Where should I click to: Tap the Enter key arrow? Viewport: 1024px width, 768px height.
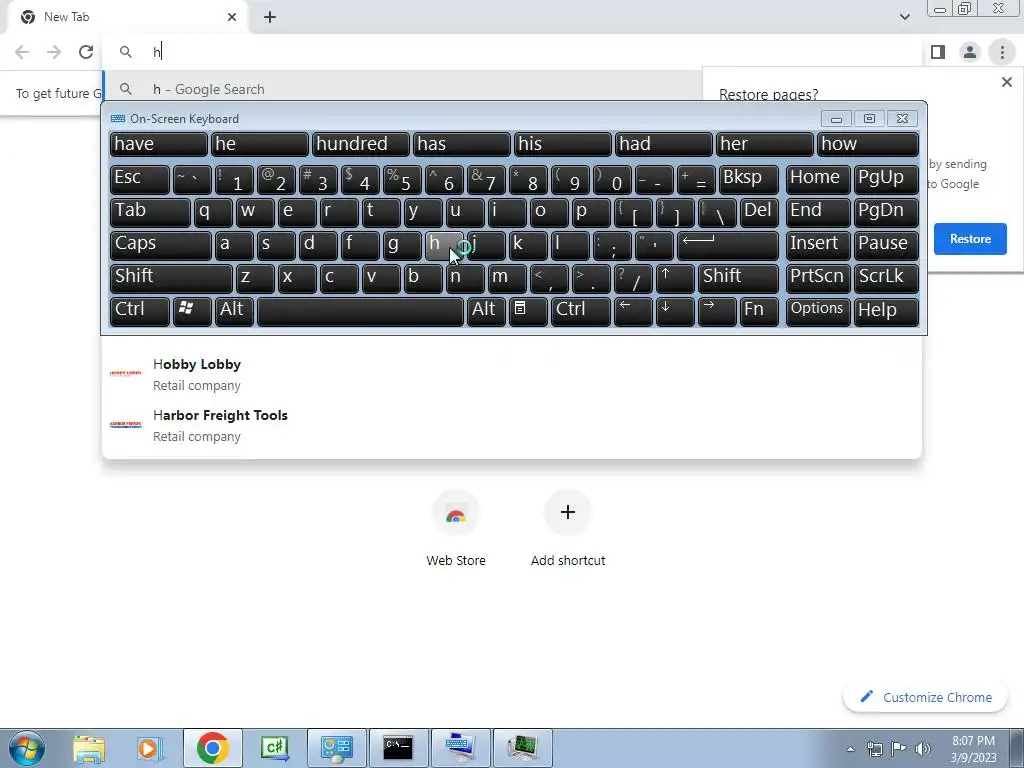728,246
